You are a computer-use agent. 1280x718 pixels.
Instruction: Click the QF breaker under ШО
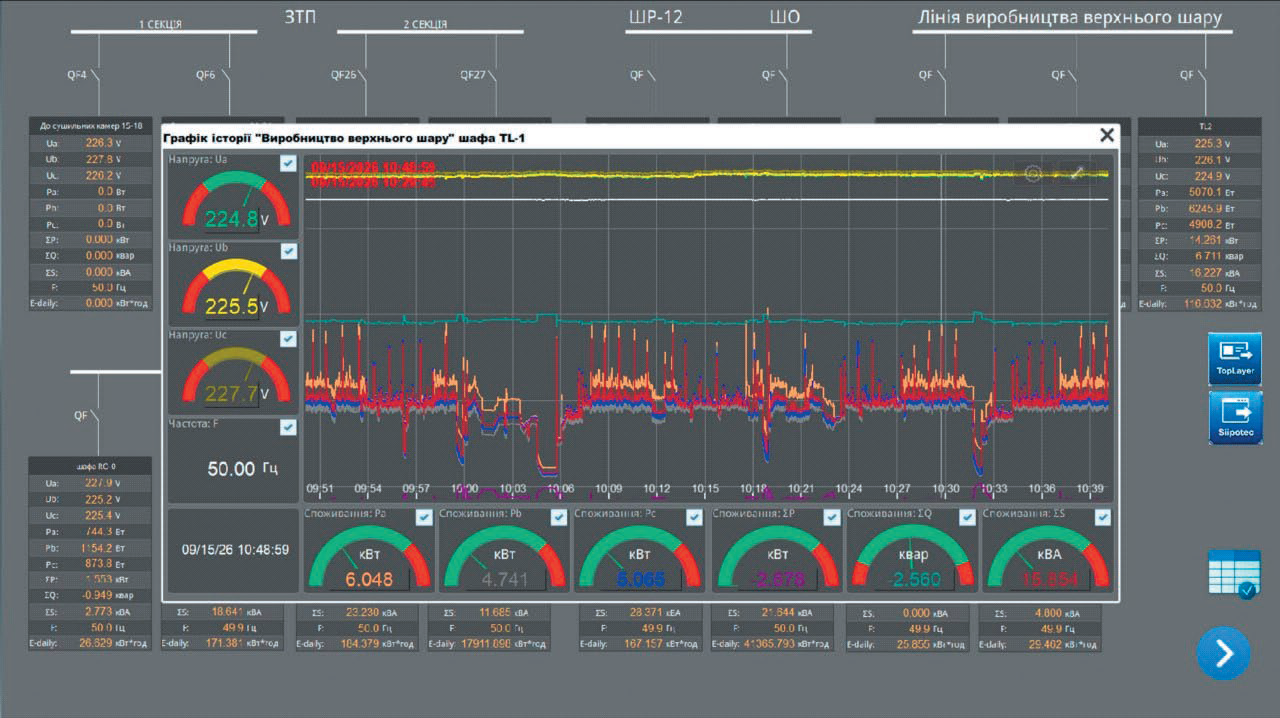tap(784, 75)
